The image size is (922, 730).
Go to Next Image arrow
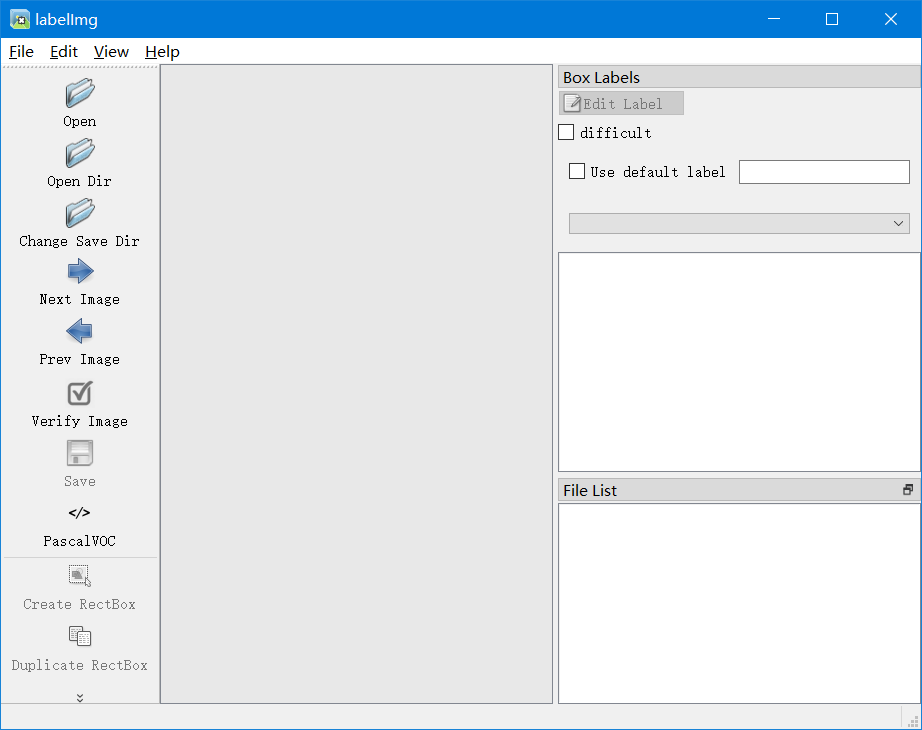[80, 272]
